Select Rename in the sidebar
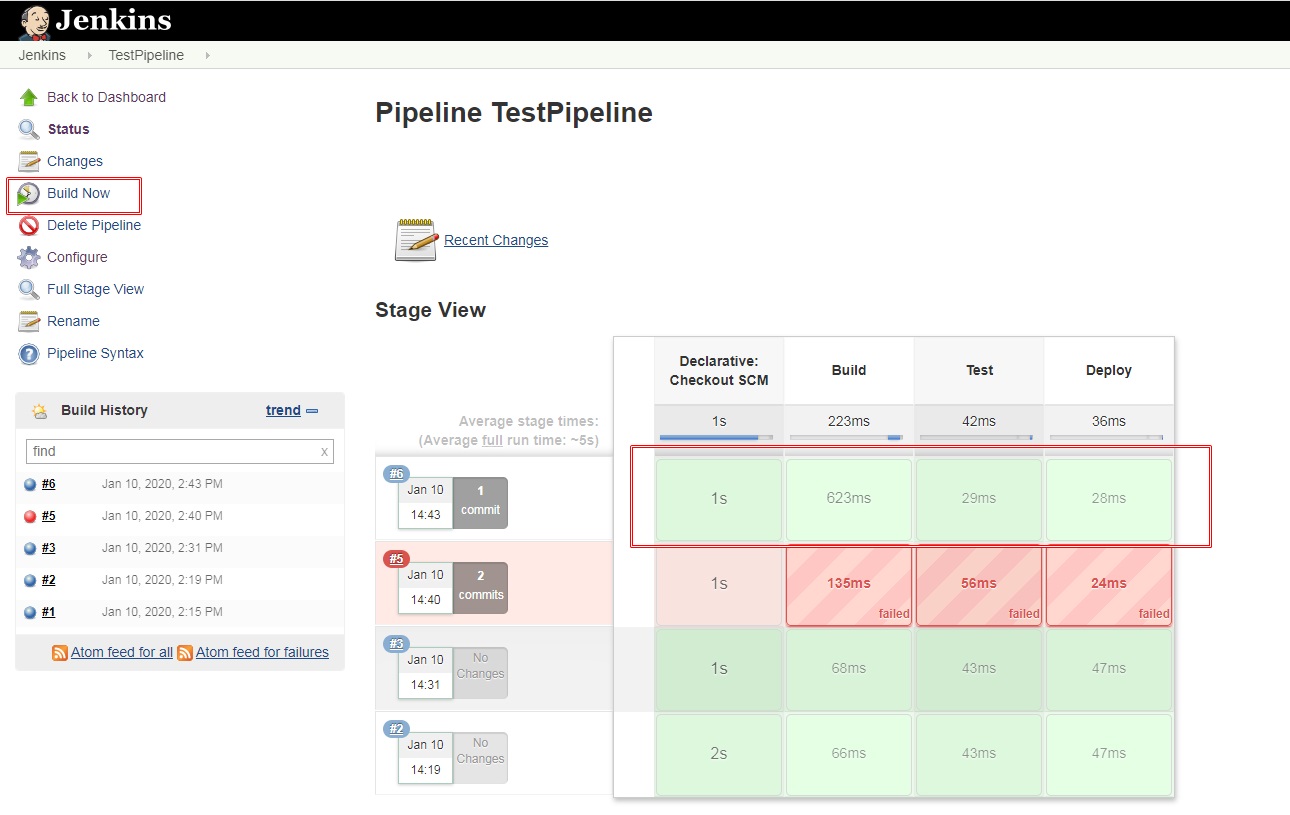Image resolution: width=1290 pixels, height=815 pixels. (73, 321)
